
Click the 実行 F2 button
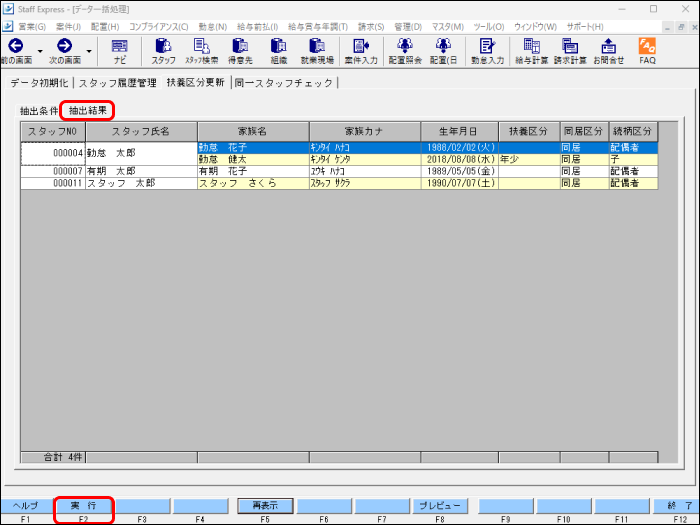click(x=83, y=506)
